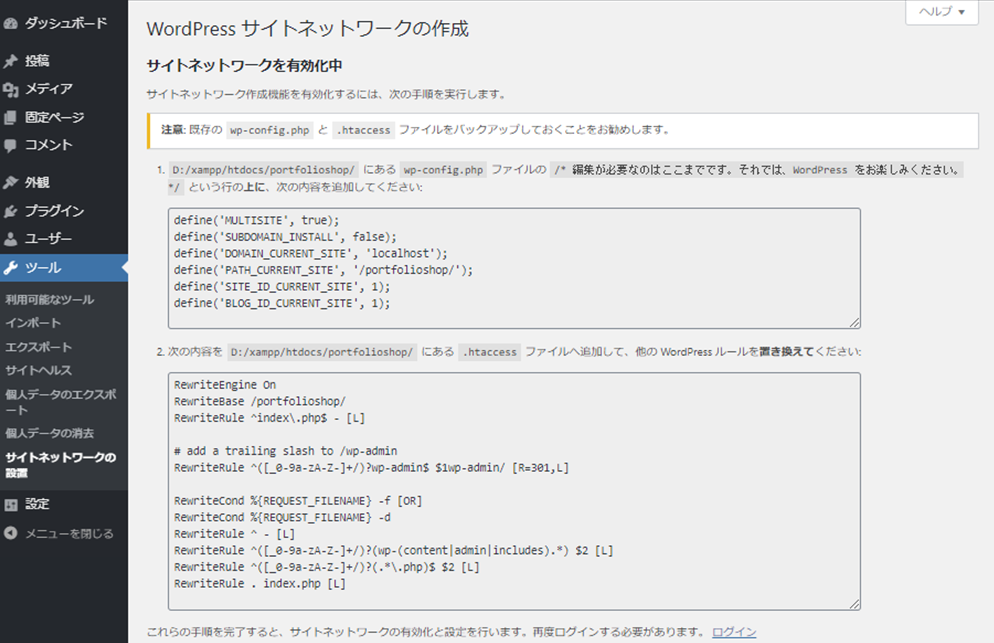Viewport: 994px width, 643px height.
Task: Open 利用可能なツール submenu link
Action: pyautogui.click(x=49, y=300)
